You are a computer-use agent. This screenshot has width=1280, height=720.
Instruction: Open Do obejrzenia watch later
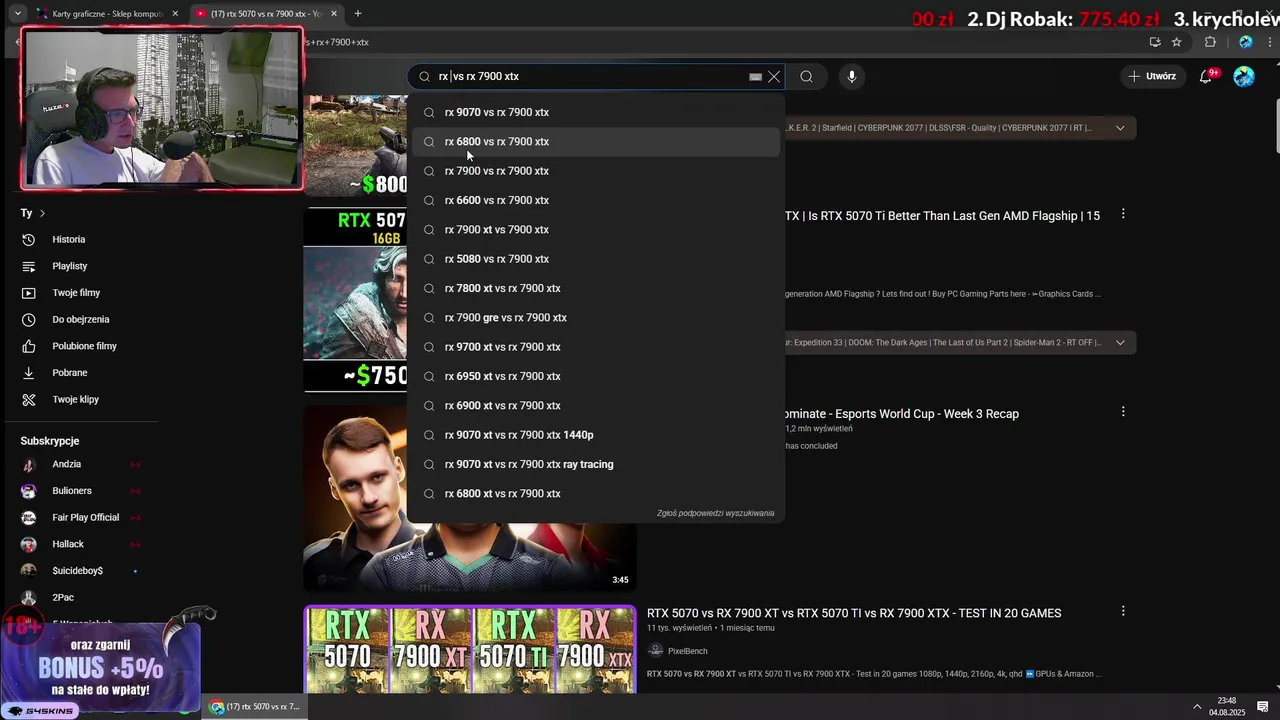80,319
